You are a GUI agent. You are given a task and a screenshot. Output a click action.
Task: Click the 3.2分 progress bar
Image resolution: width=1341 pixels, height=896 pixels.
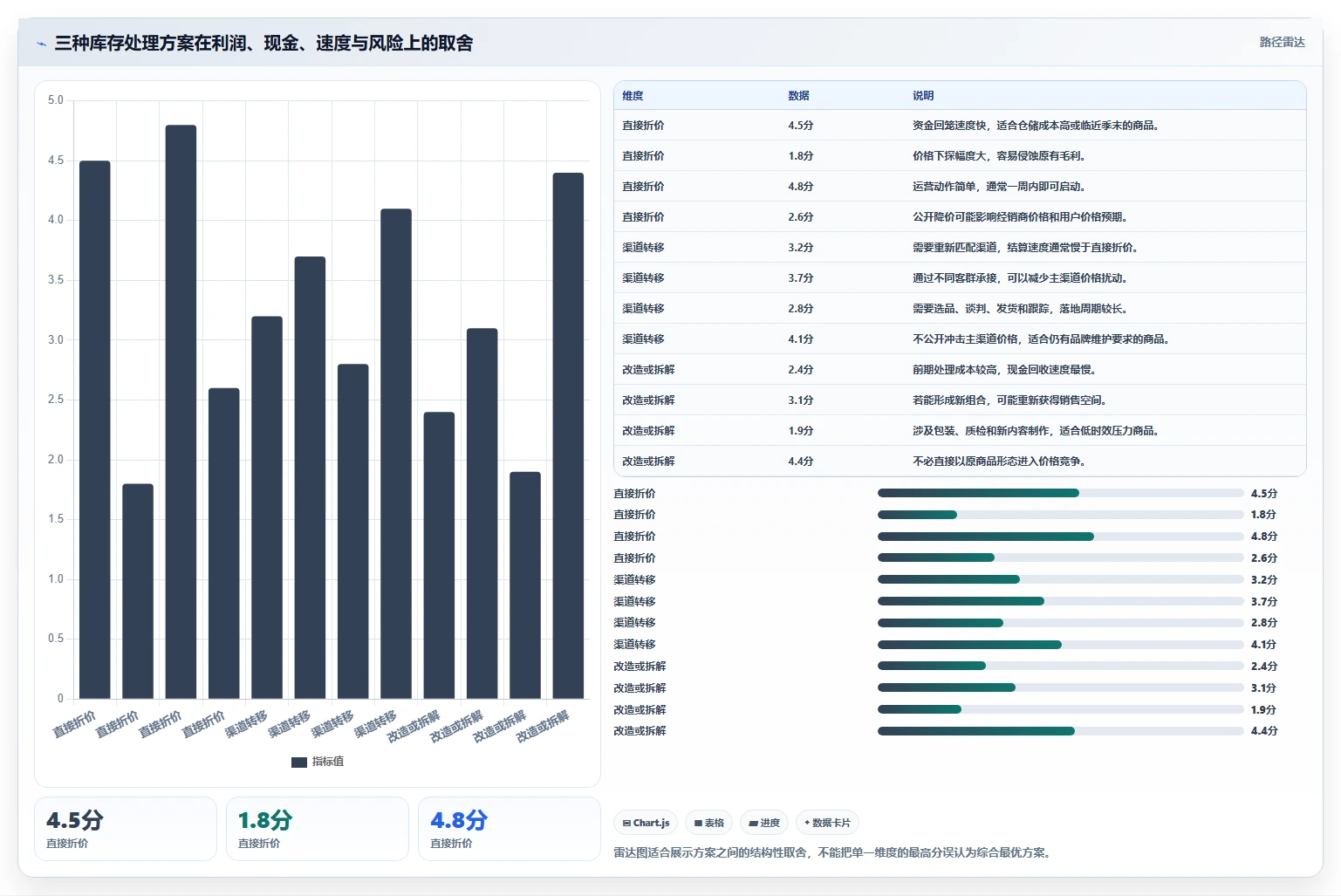click(1060, 579)
